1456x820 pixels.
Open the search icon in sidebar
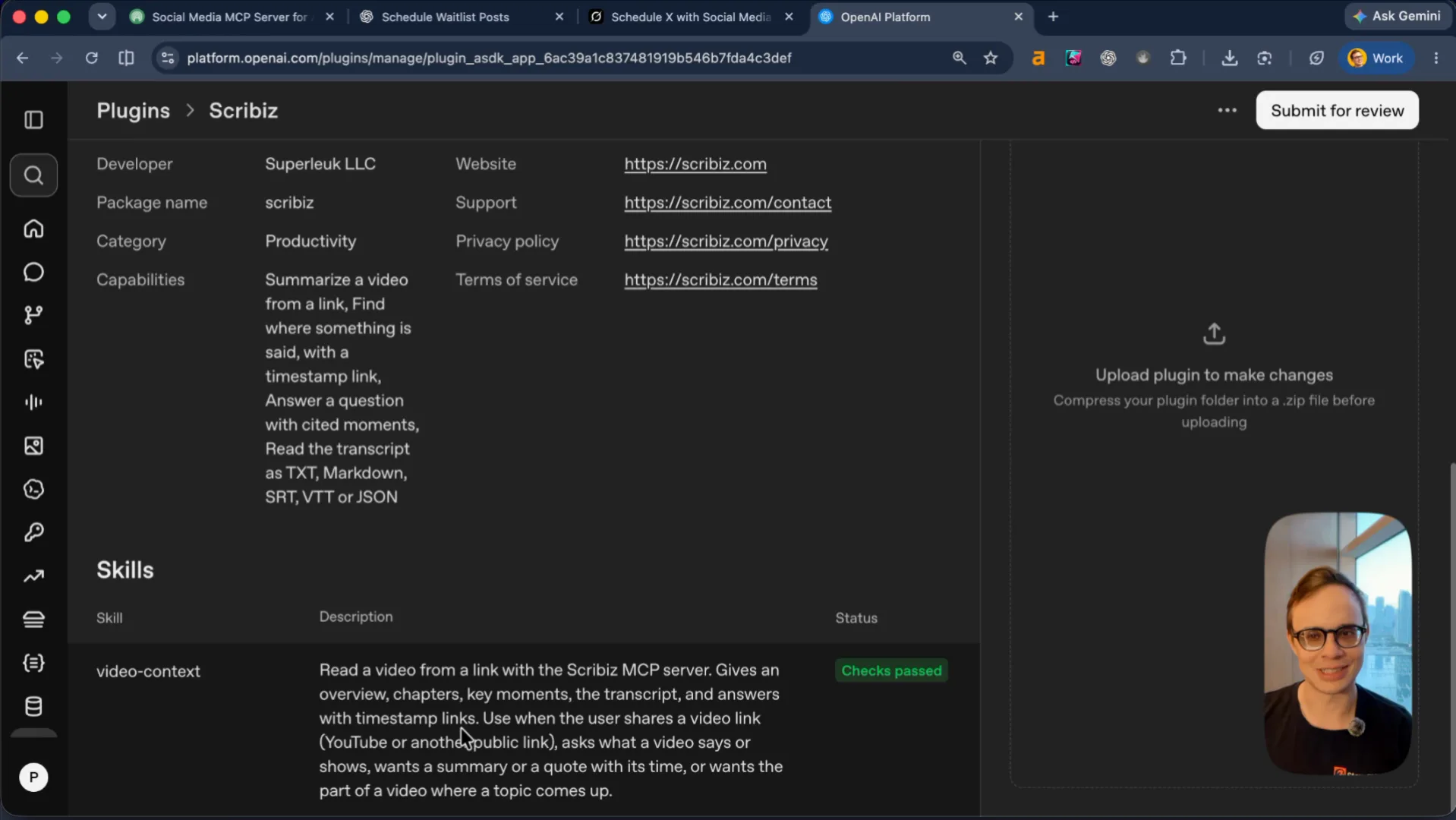click(33, 175)
